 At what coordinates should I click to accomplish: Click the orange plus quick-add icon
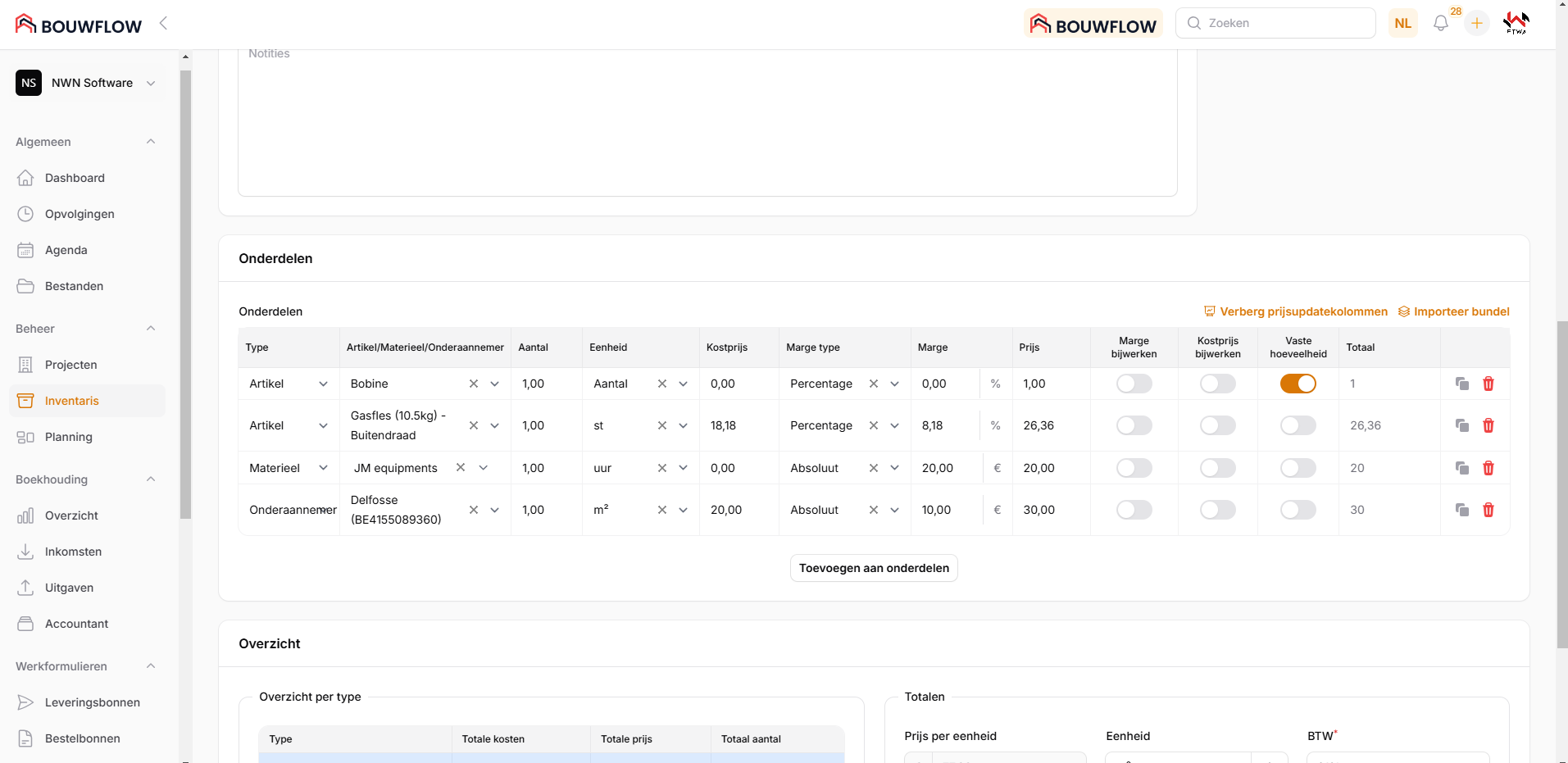coord(1476,23)
